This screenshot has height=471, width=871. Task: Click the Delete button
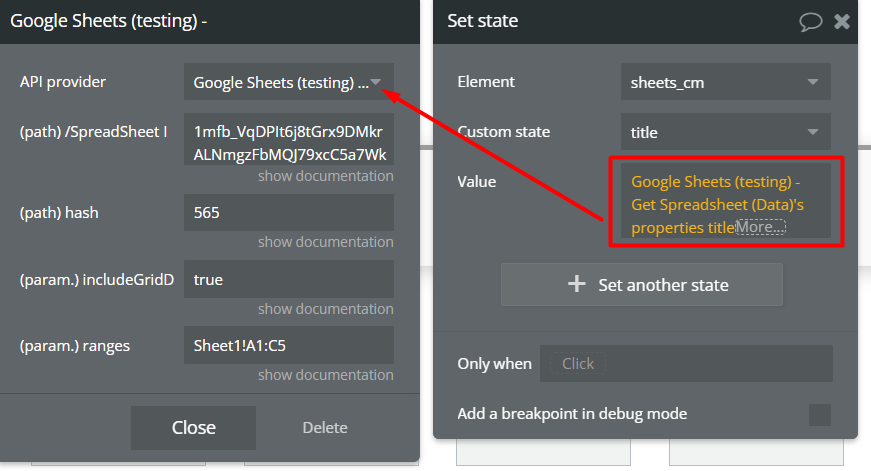[325, 428]
